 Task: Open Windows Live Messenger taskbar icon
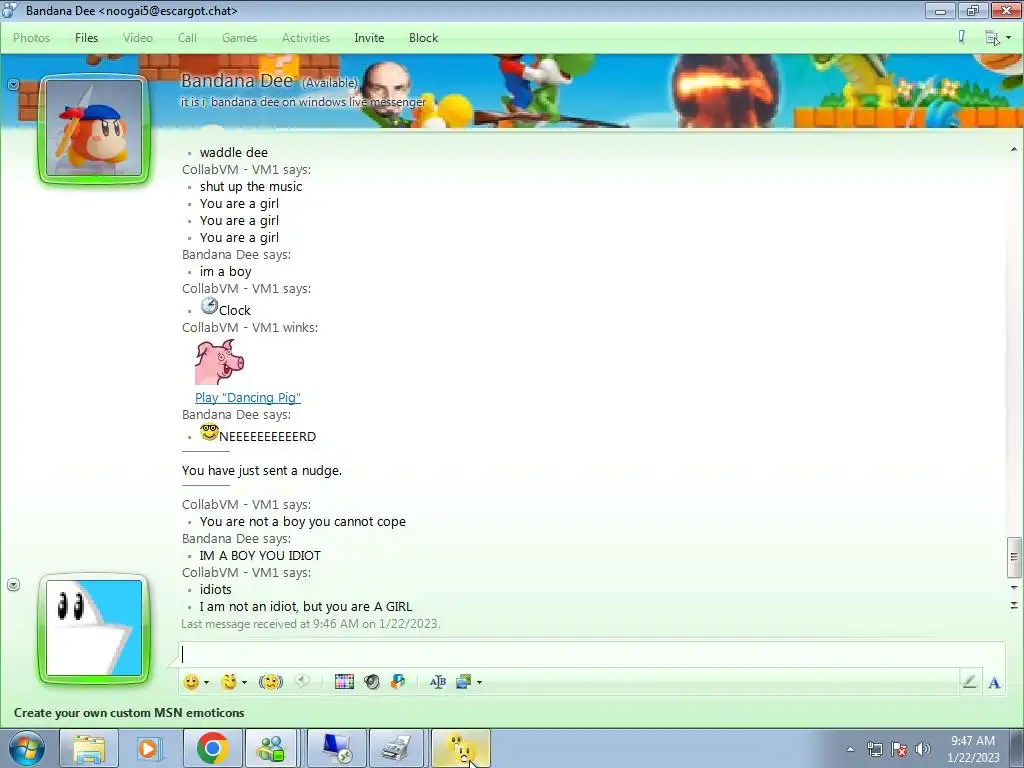click(x=271, y=748)
